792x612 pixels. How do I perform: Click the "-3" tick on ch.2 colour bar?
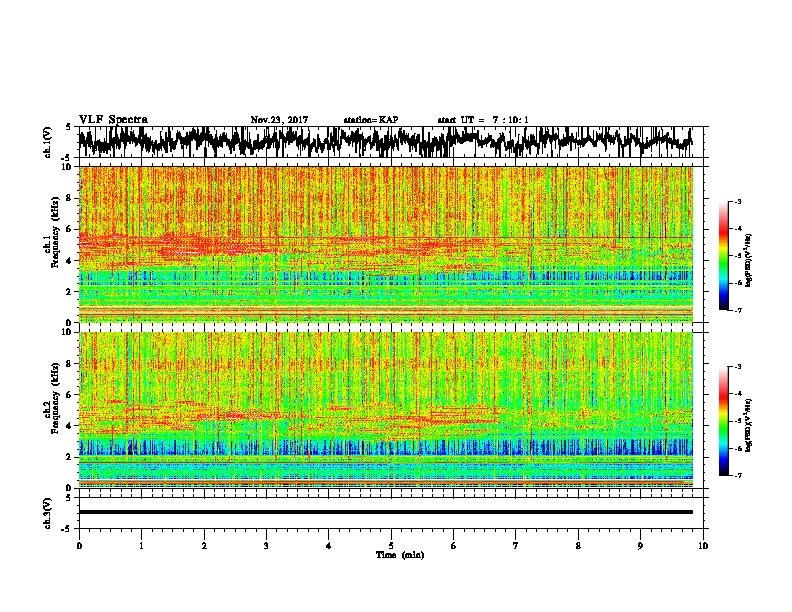(737, 367)
